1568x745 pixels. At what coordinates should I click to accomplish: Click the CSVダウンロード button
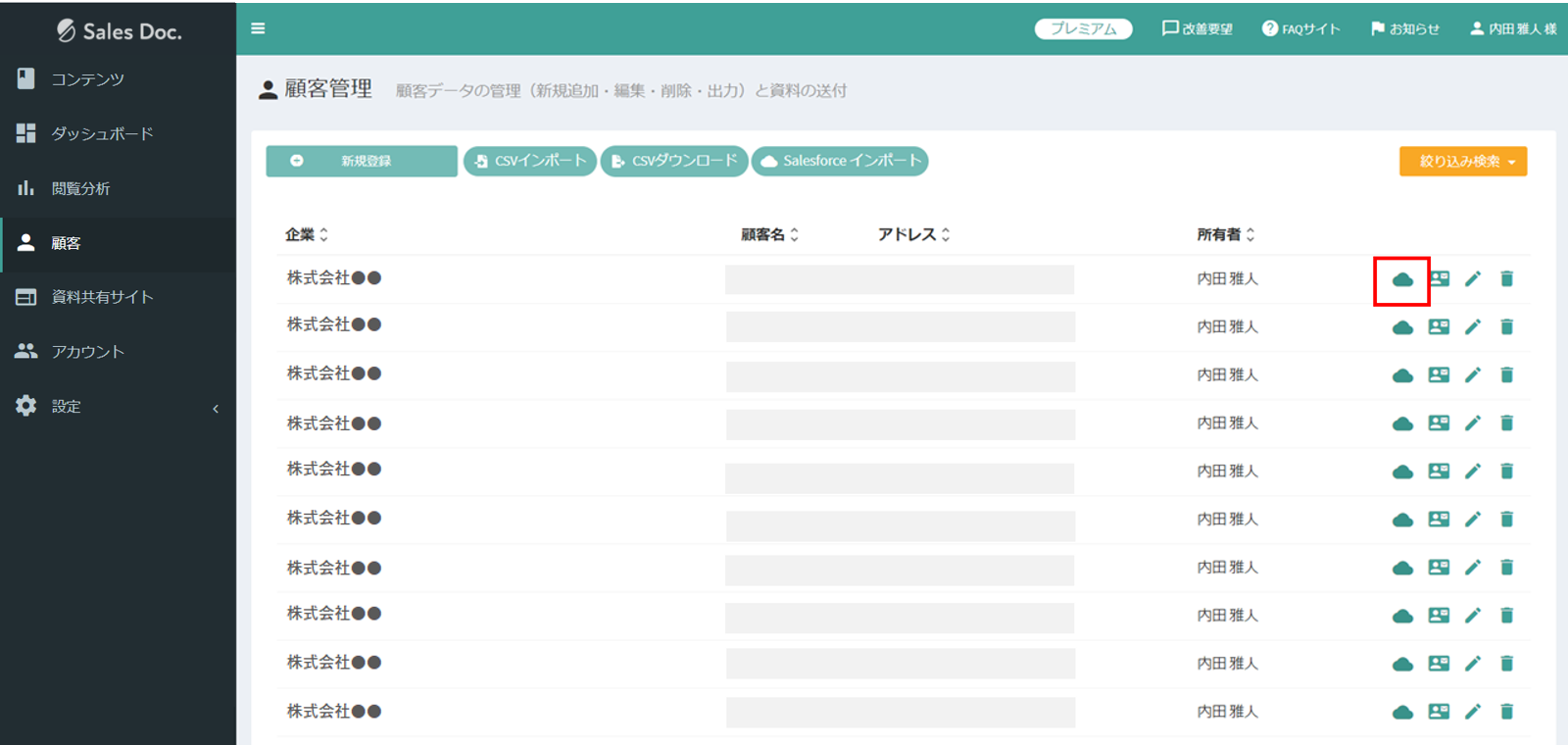674,162
